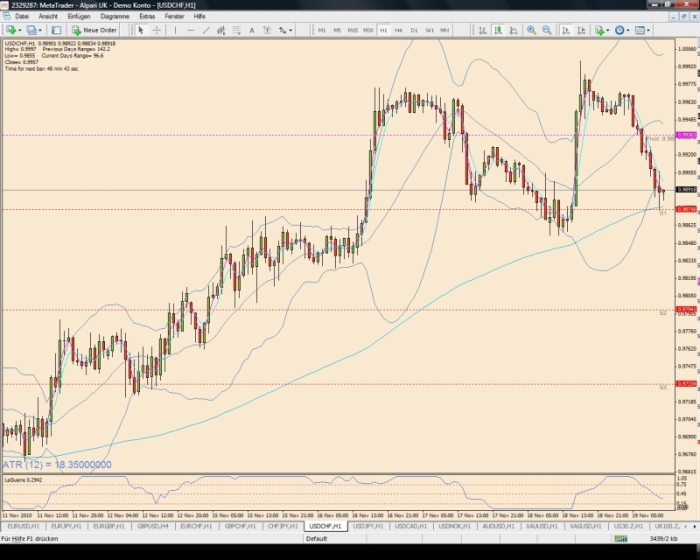Open the Datei menu
The height and width of the screenshot is (560, 700).
pos(22,16)
